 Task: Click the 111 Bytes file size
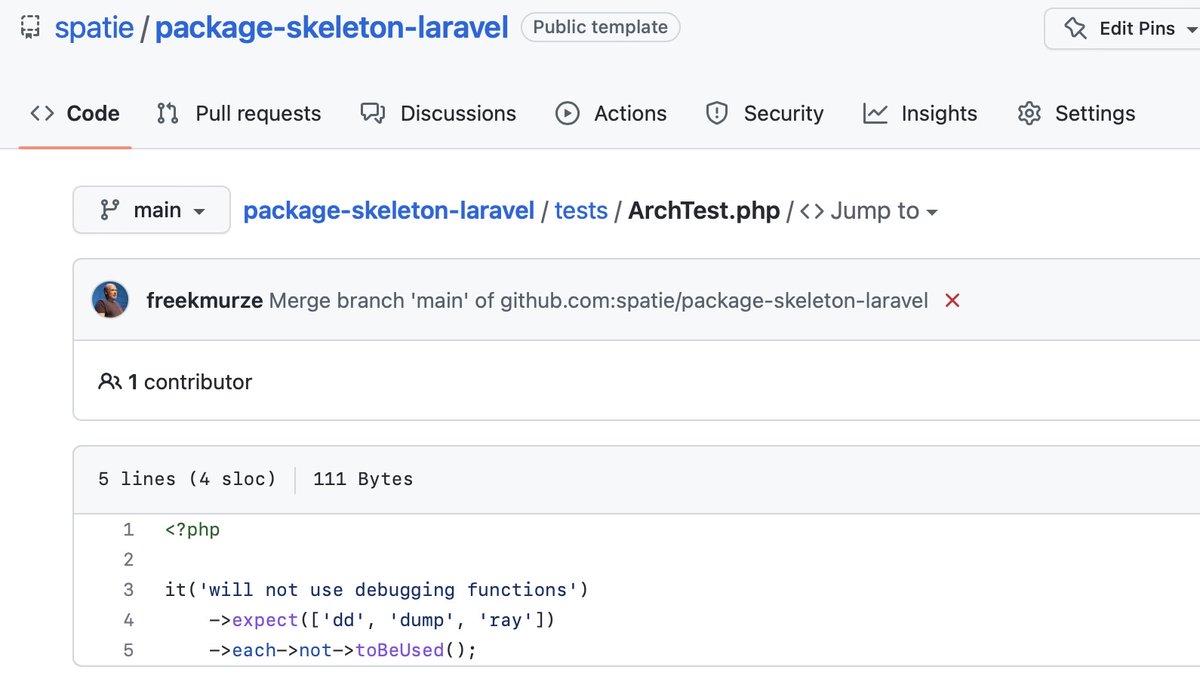[363, 479]
